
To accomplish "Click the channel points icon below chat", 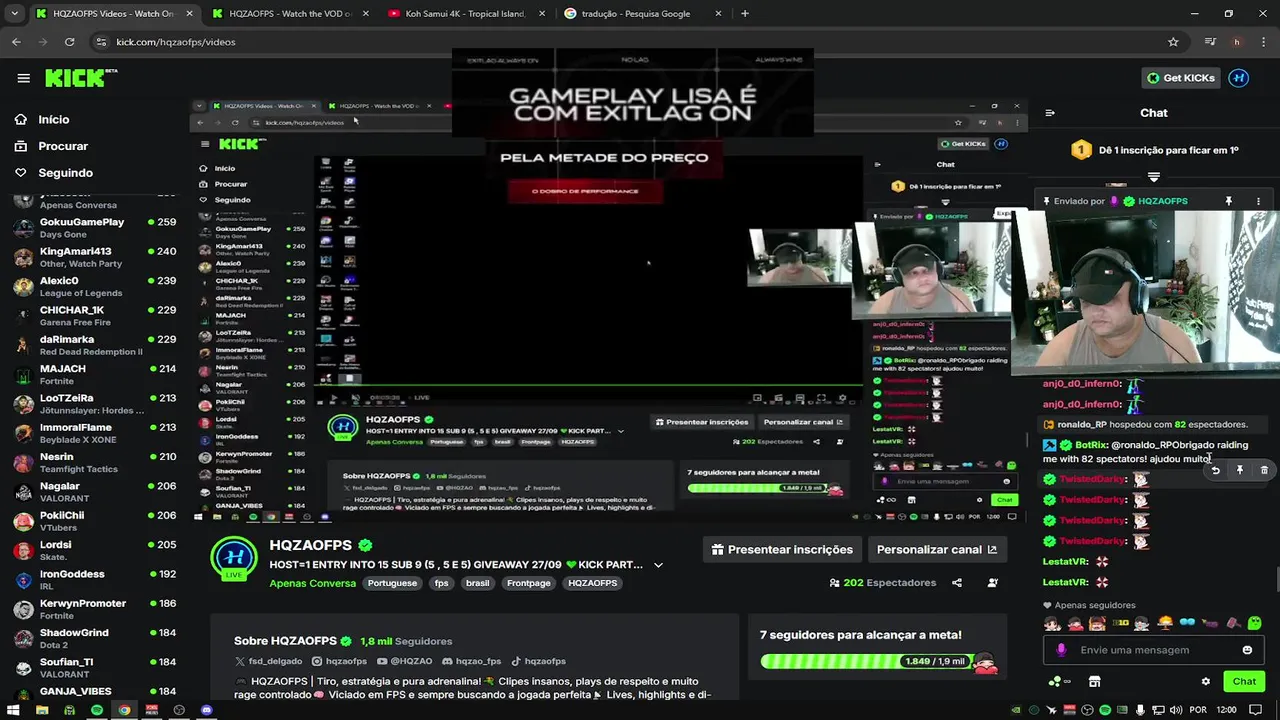I will point(1057,681).
